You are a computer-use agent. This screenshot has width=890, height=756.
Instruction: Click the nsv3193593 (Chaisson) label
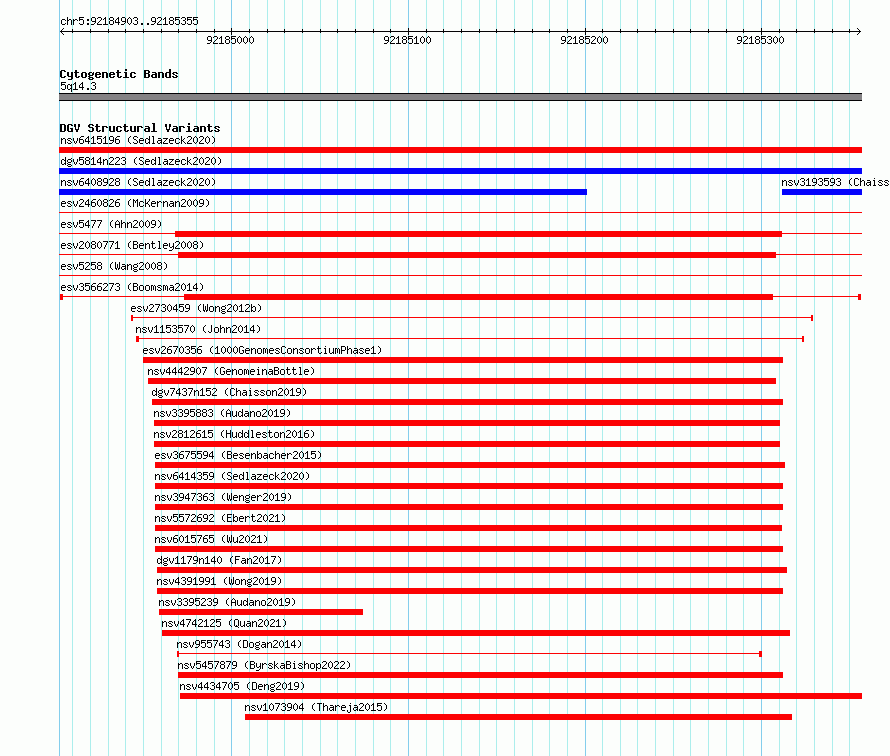pos(835,182)
